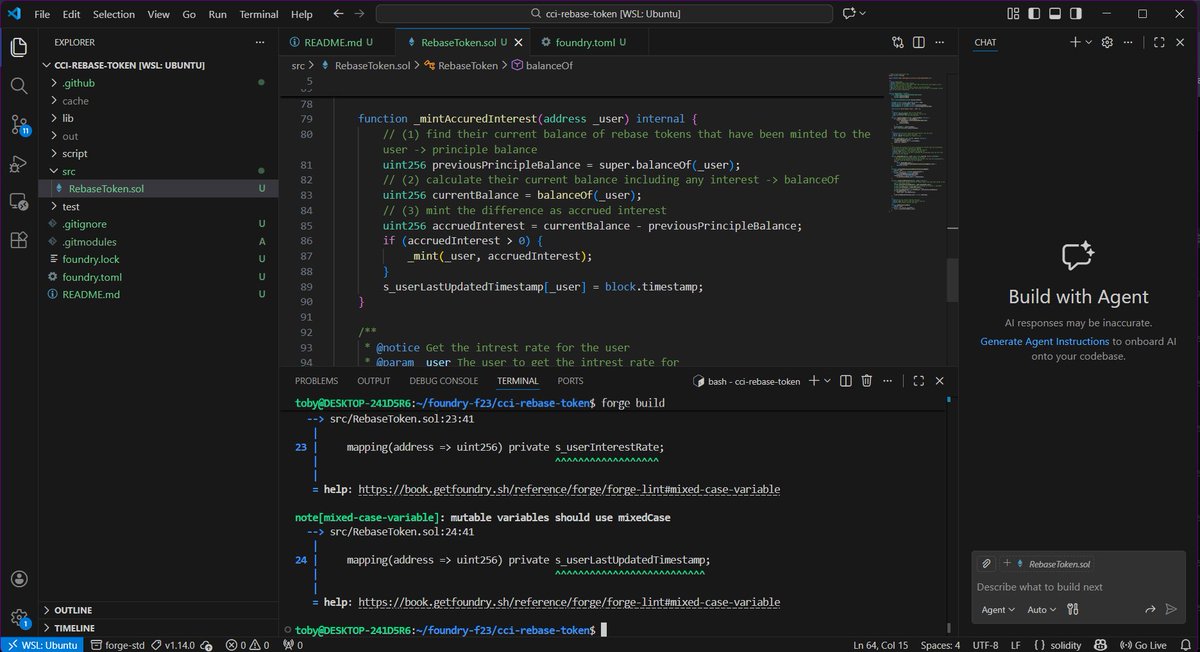Expand the TIMELINE section

click(x=159, y=628)
